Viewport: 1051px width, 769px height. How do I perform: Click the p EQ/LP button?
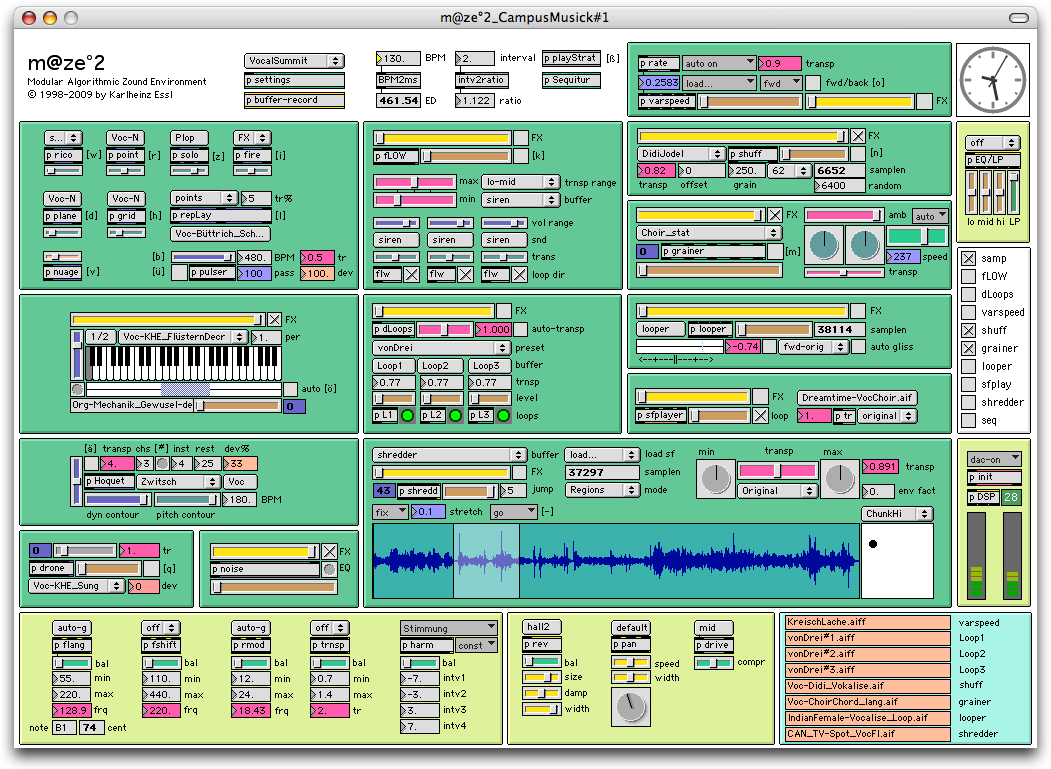click(x=993, y=160)
